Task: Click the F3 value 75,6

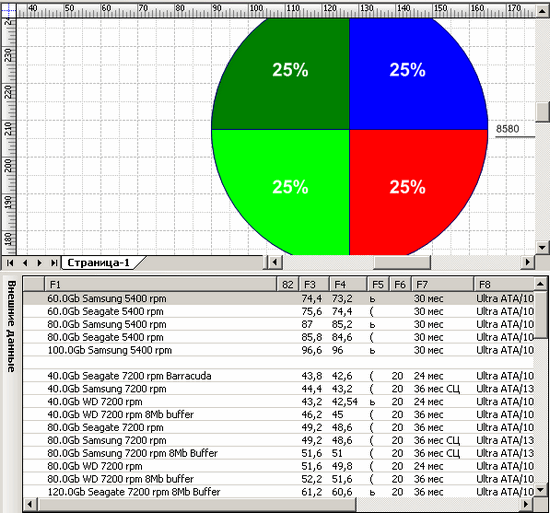Action: 311,311
